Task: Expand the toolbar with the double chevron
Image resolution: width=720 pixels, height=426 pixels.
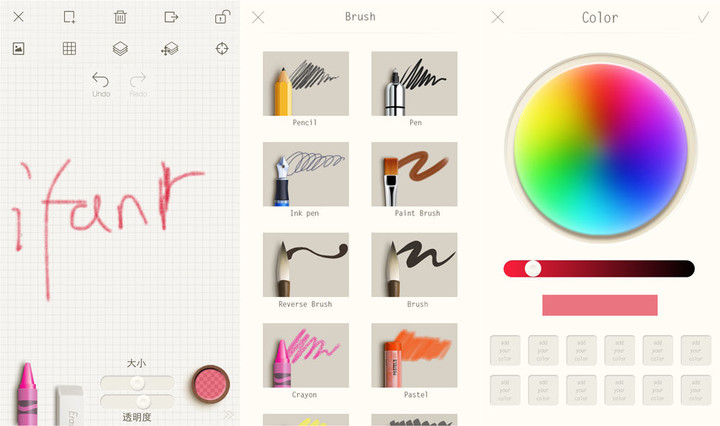Action: 228,415
